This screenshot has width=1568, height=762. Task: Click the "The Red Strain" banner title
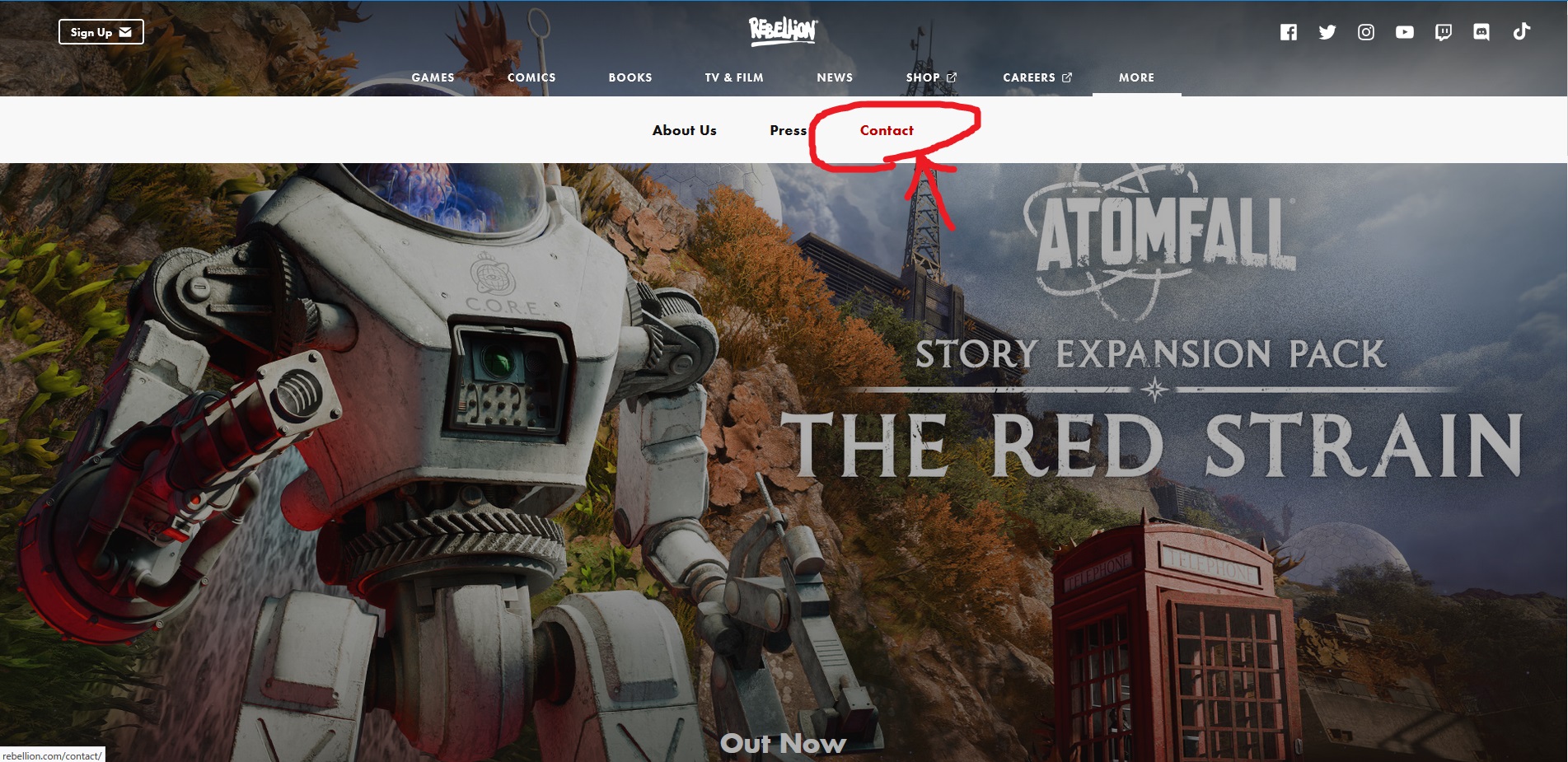(x=1151, y=445)
